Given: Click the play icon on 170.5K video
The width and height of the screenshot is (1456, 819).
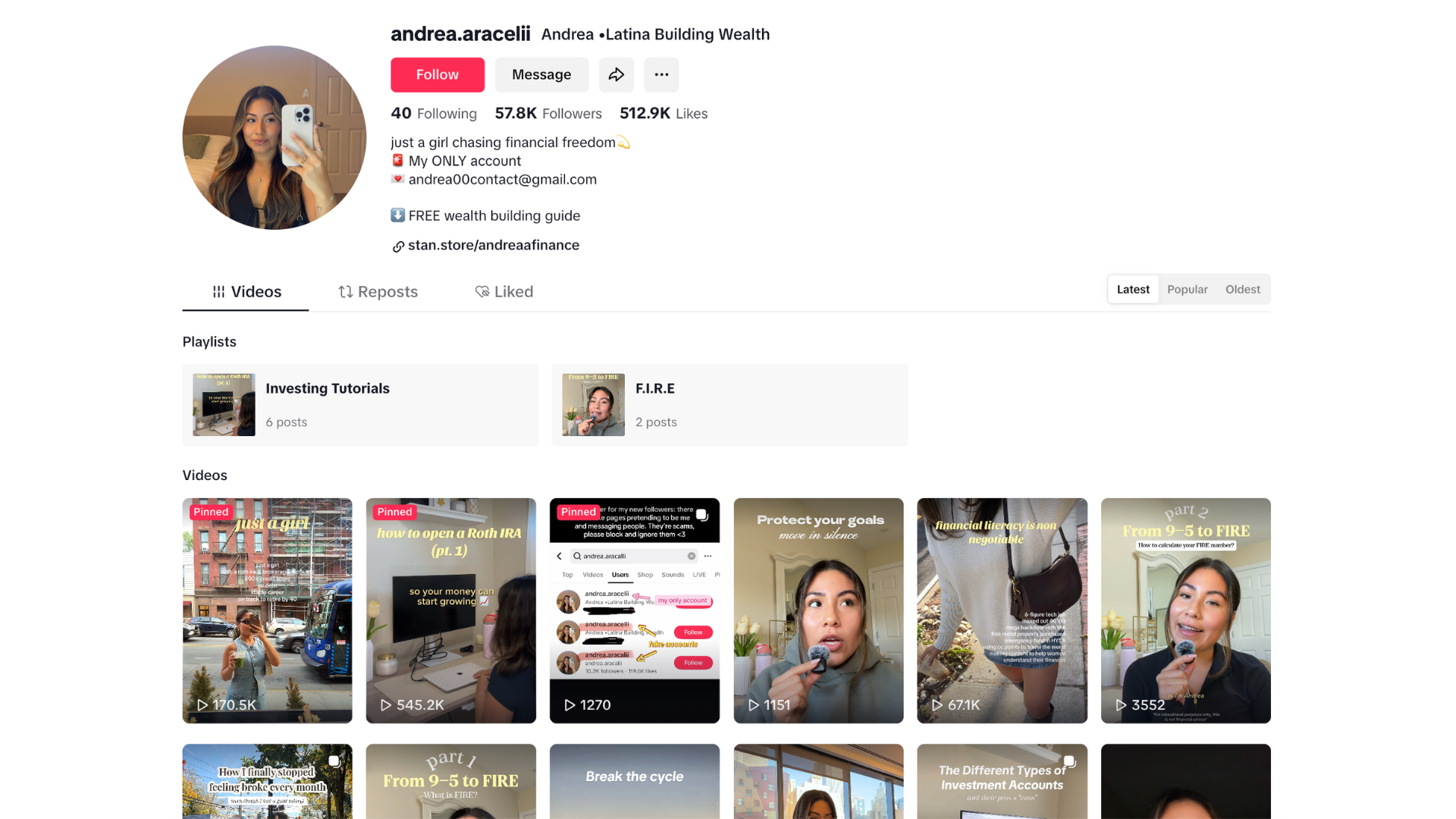Looking at the screenshot, I should [202, 704].
